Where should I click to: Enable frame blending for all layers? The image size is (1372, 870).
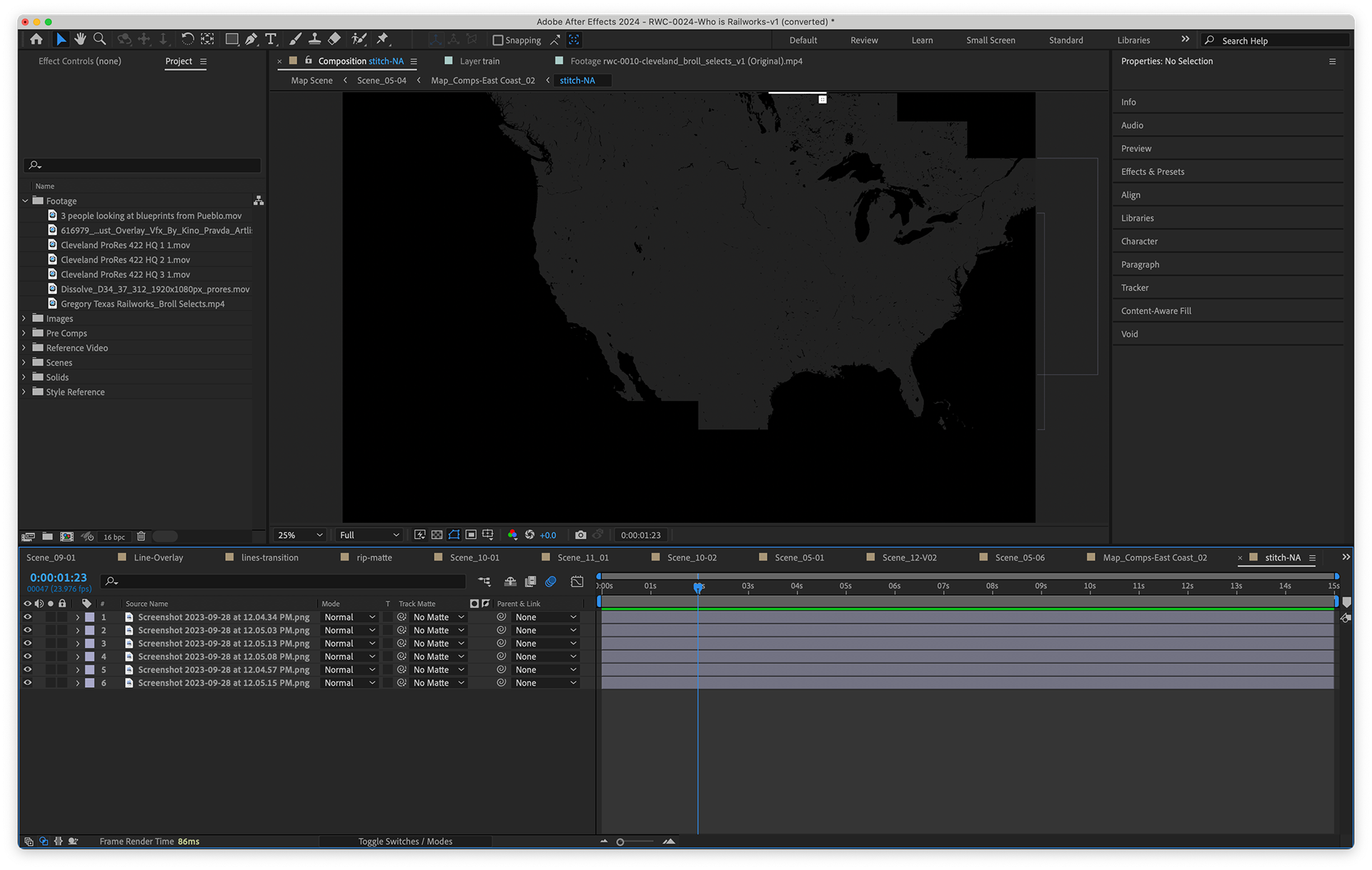click(530, 582)
